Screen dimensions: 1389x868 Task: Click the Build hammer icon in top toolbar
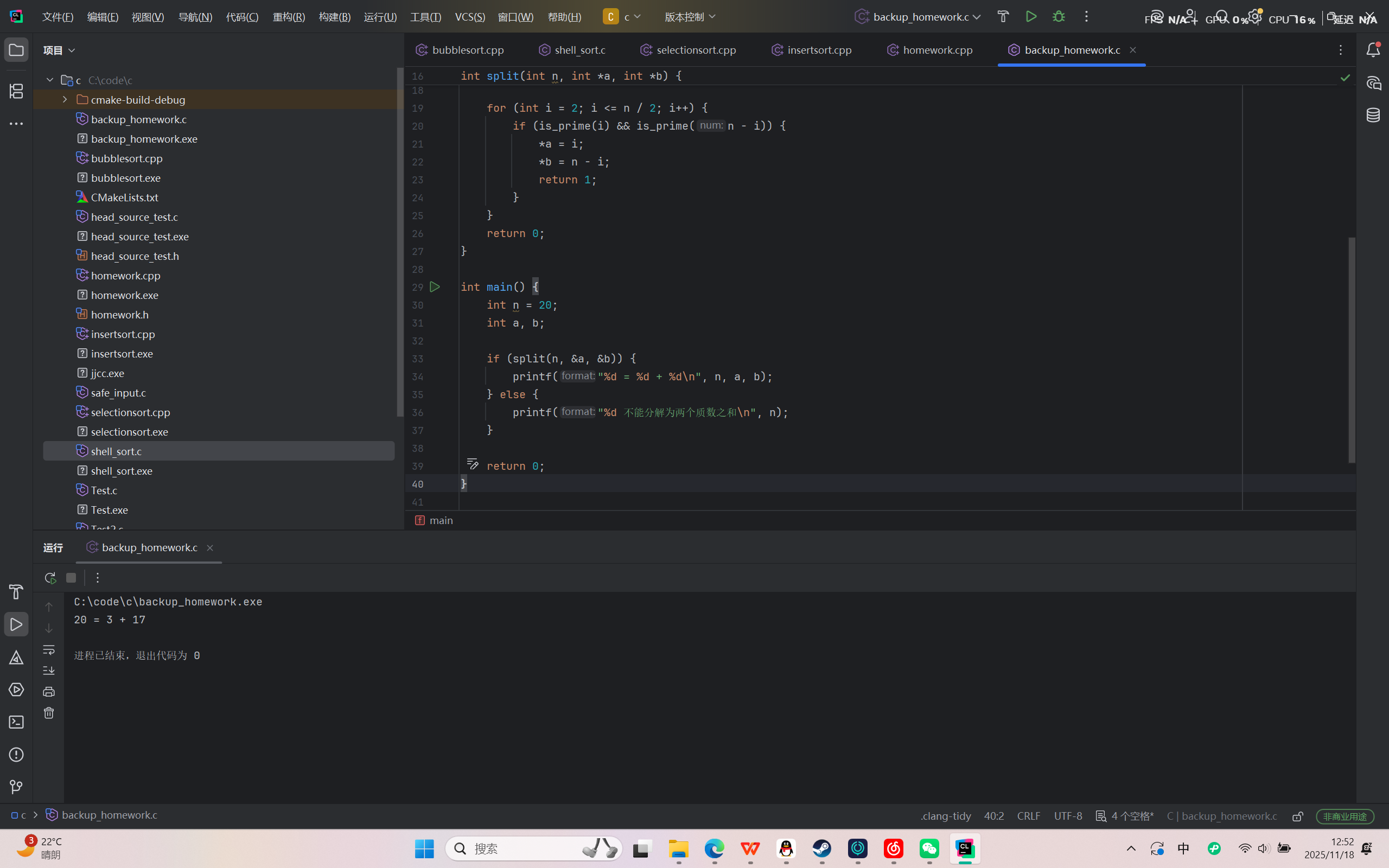pyautogui.click(x=1003, y=17)
